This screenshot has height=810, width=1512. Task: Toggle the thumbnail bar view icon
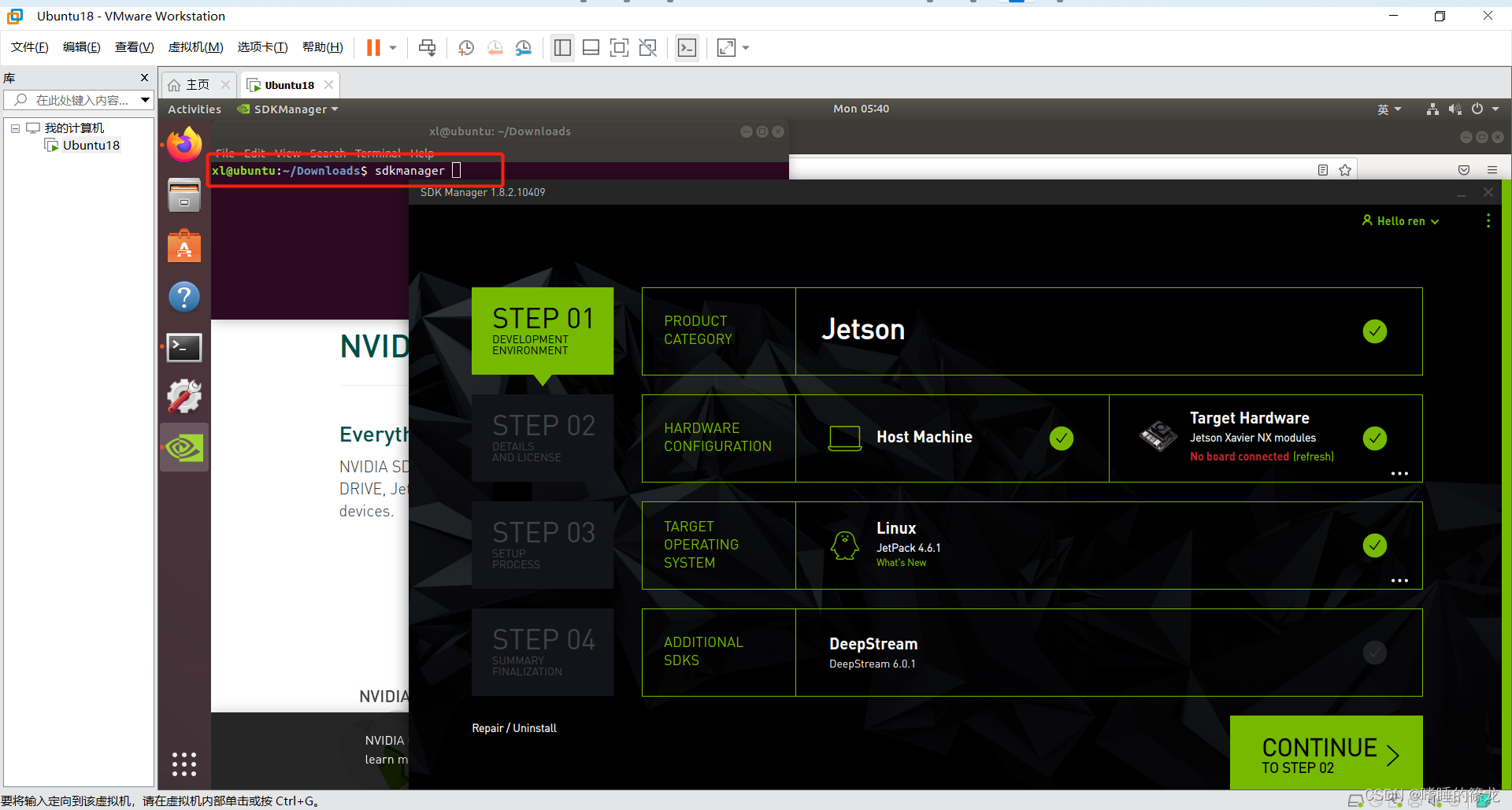(x=591, y=48)
